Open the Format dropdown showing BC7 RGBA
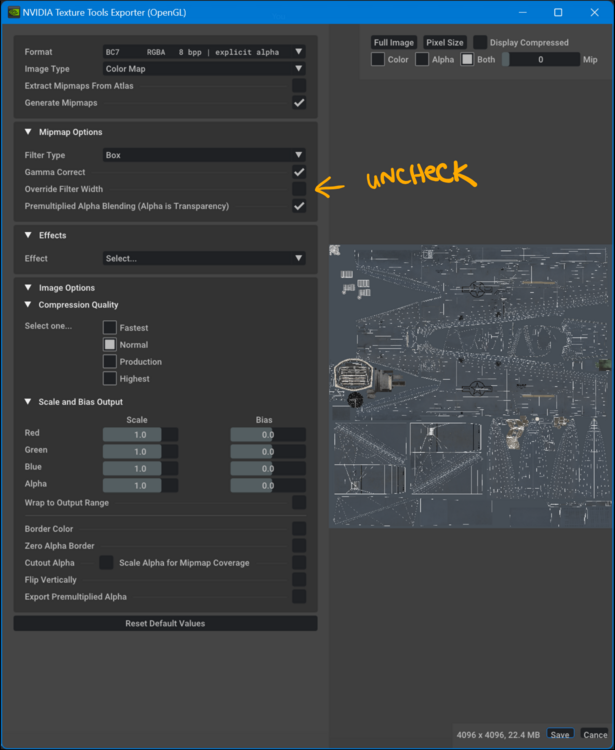 tap(204, 52)
